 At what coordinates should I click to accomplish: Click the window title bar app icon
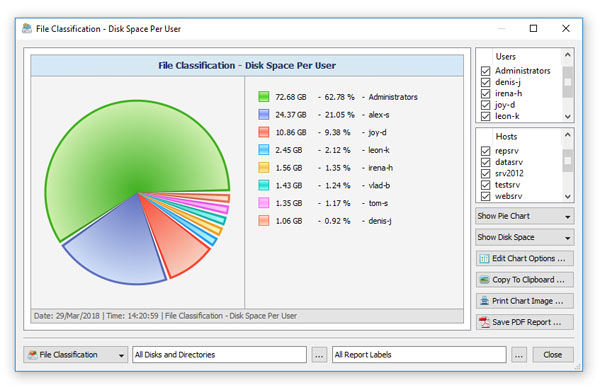[x=27, y=28]
